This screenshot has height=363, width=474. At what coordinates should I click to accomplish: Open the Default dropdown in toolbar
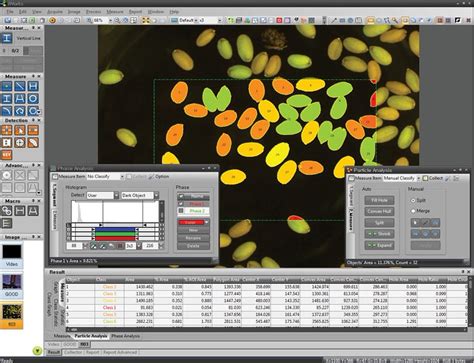[x=196, y=20]
